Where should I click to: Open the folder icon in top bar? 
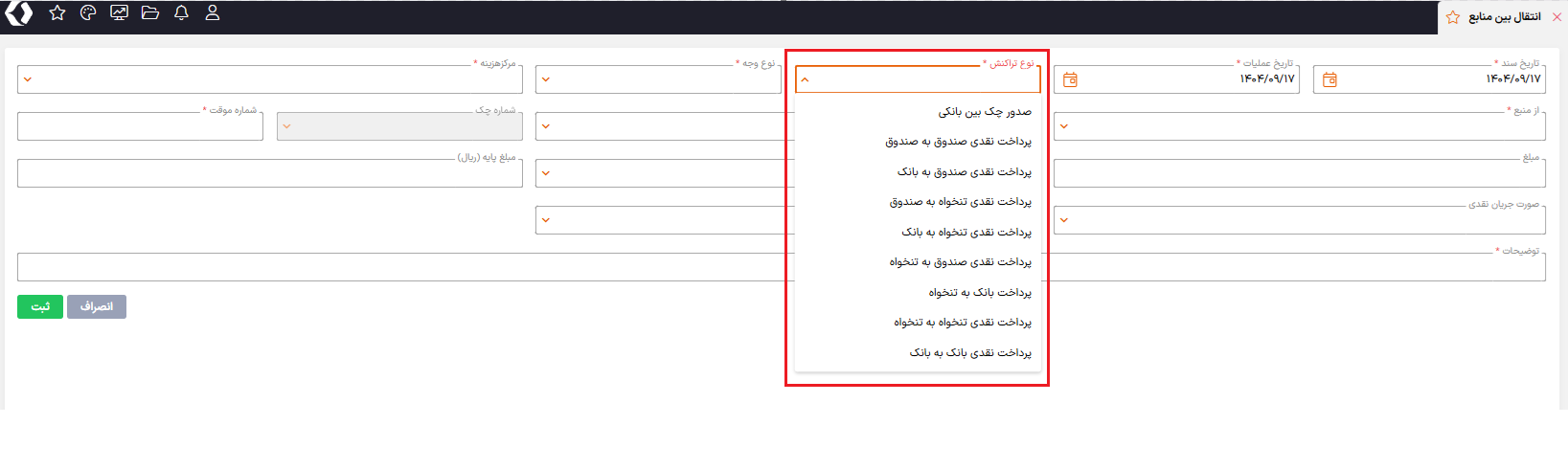[x=150, y=13]
